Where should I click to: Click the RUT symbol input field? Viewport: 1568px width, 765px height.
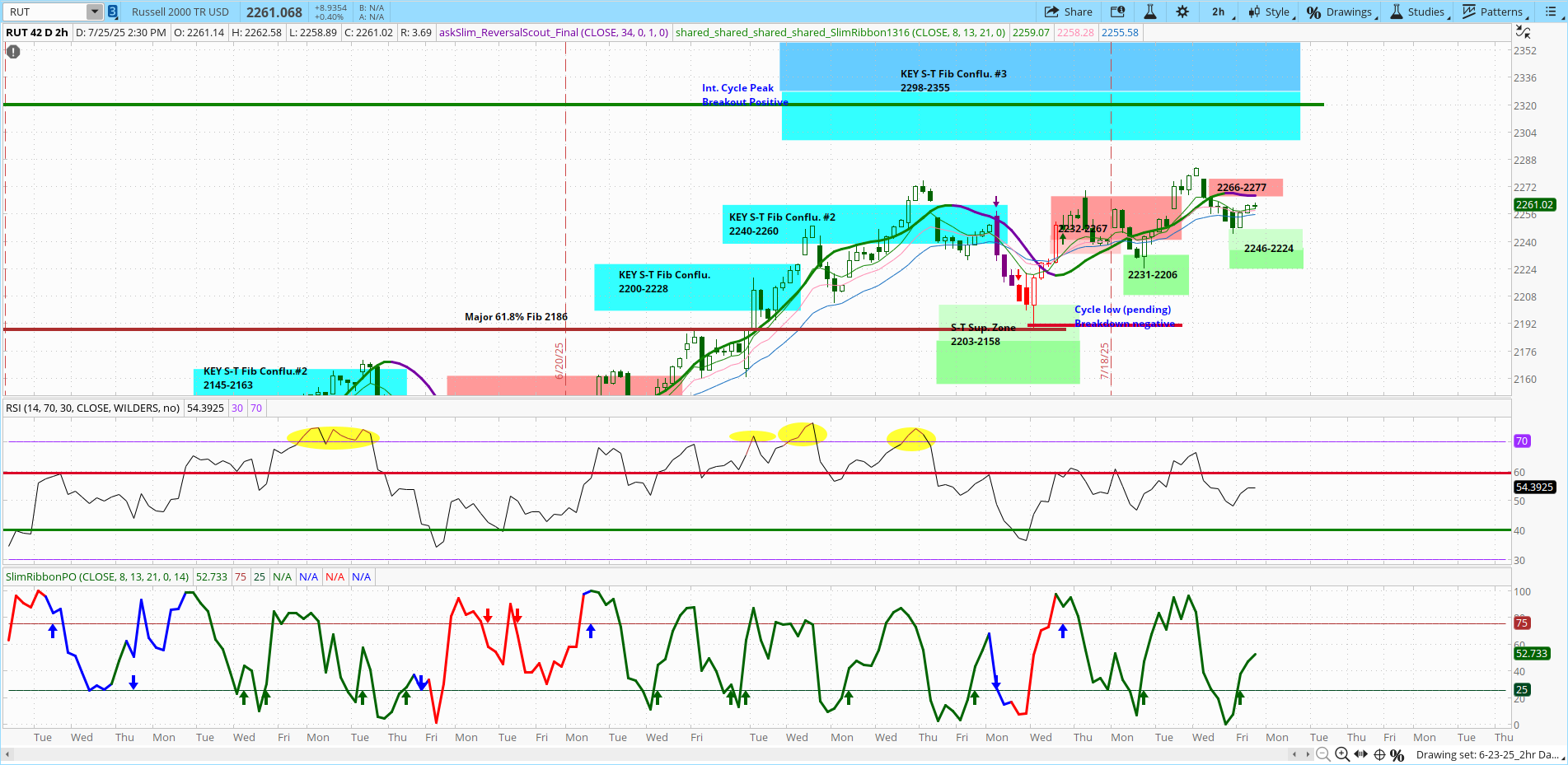(x=46, y=12)
